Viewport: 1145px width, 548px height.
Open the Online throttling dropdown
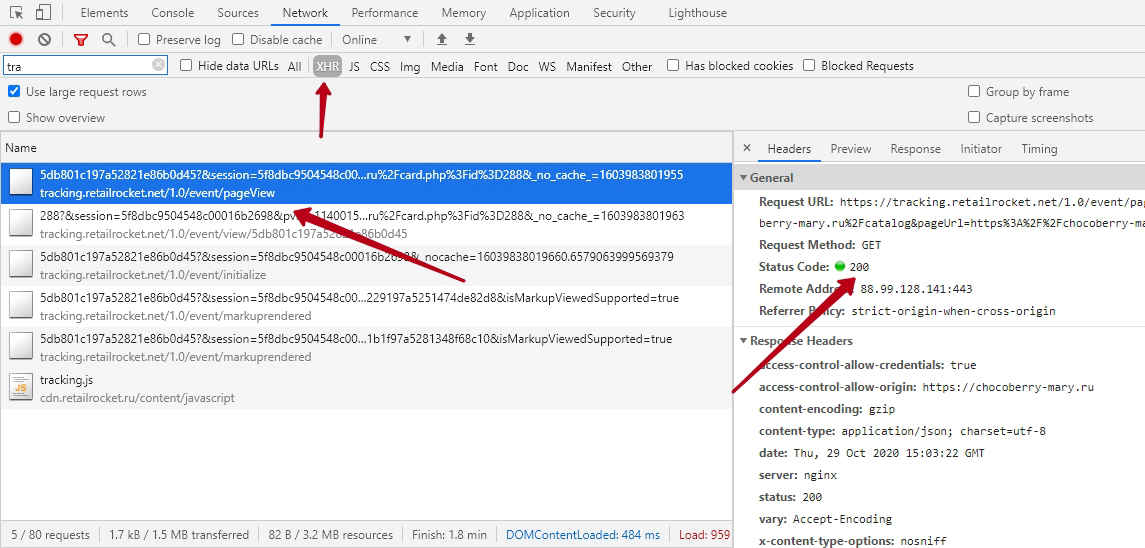[376, 40]
